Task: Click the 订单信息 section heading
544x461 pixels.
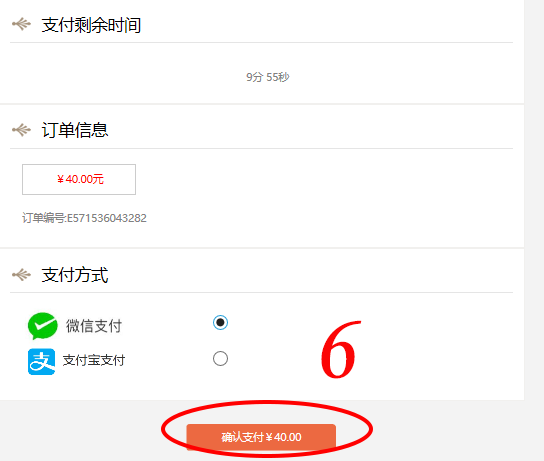Action: pos(75,130)
